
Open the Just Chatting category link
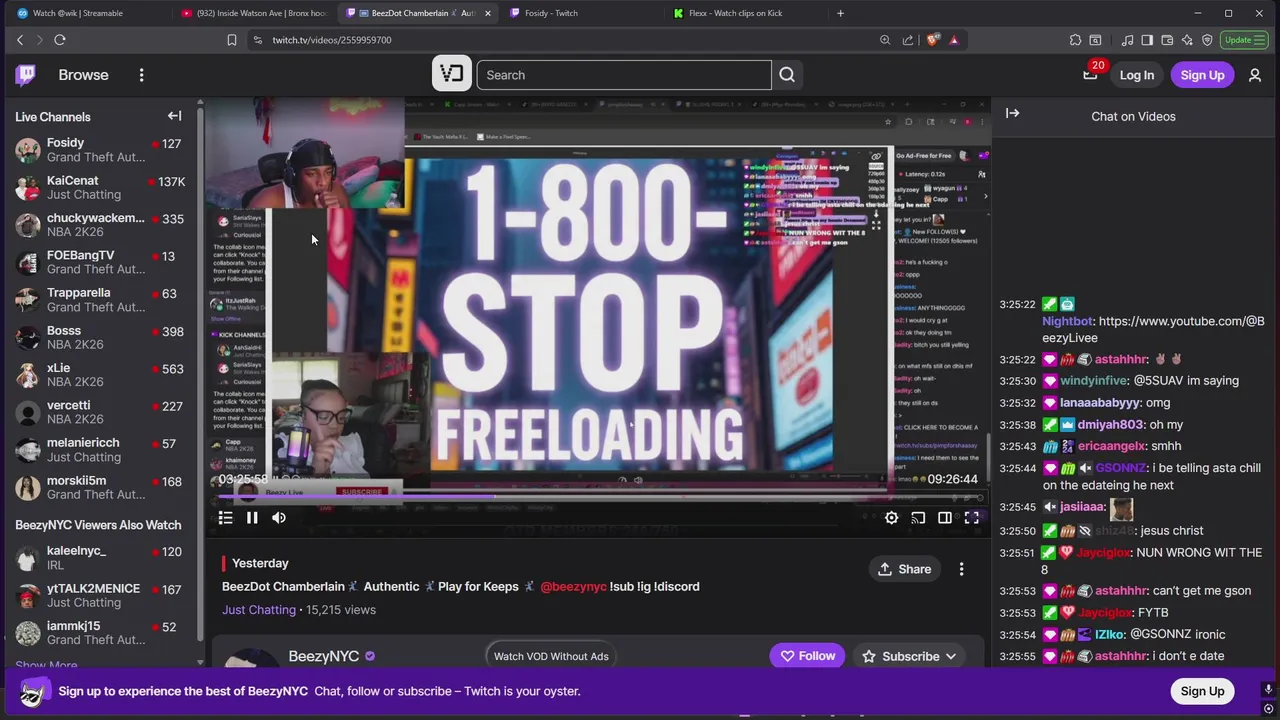coord(259,609)
